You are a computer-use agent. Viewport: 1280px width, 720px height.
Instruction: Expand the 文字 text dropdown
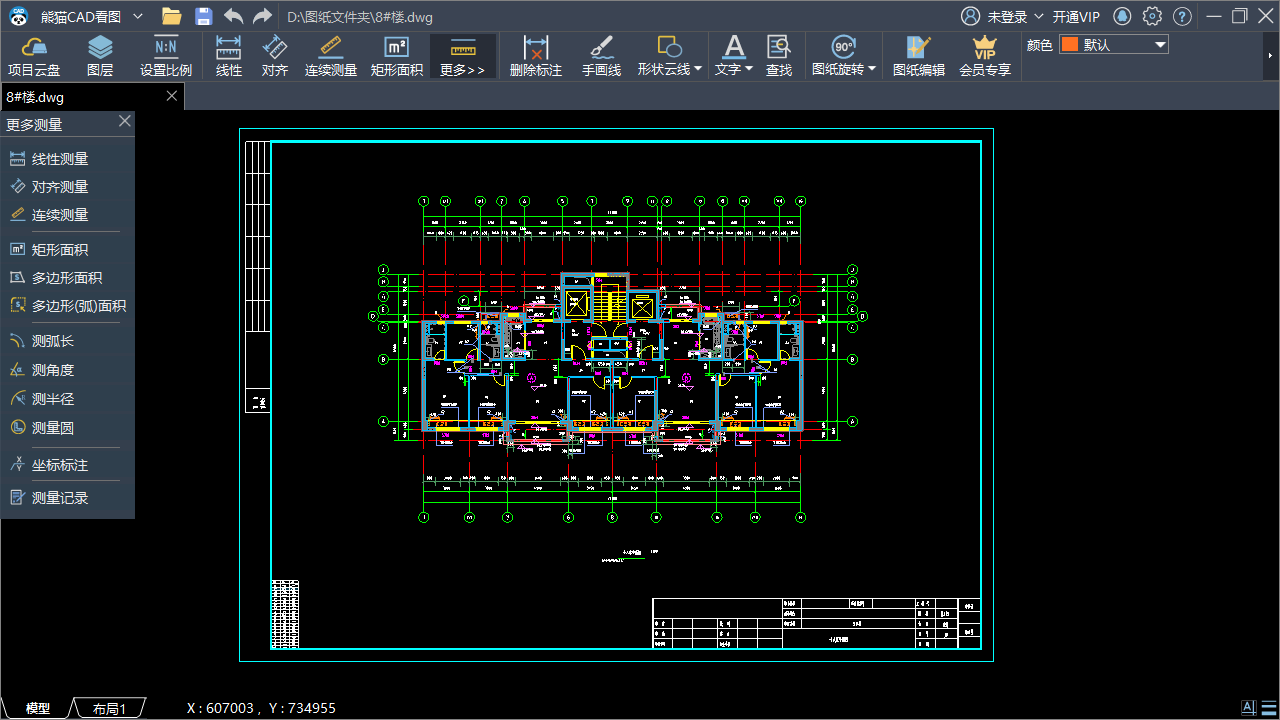[x=748, y=69]
